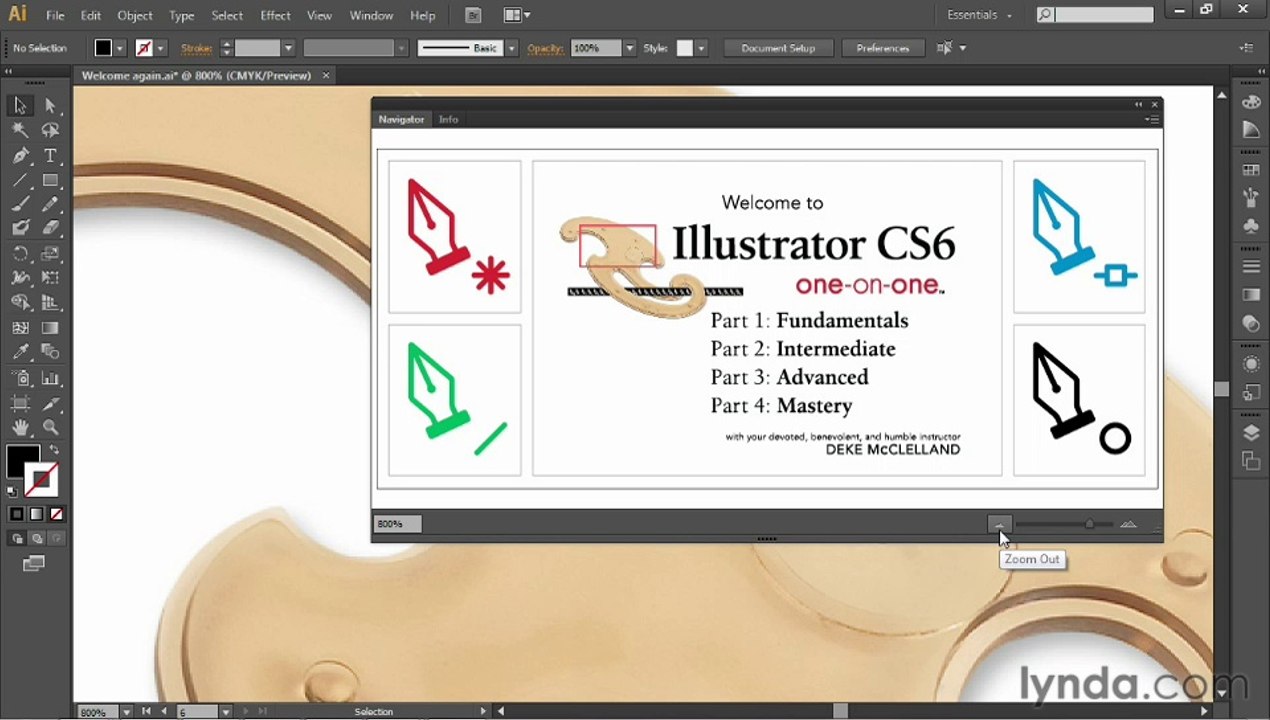Viewport: 1270px width, 720px height.
Task: Choose the Perspective Grid tool
Action: pos(50,303)
